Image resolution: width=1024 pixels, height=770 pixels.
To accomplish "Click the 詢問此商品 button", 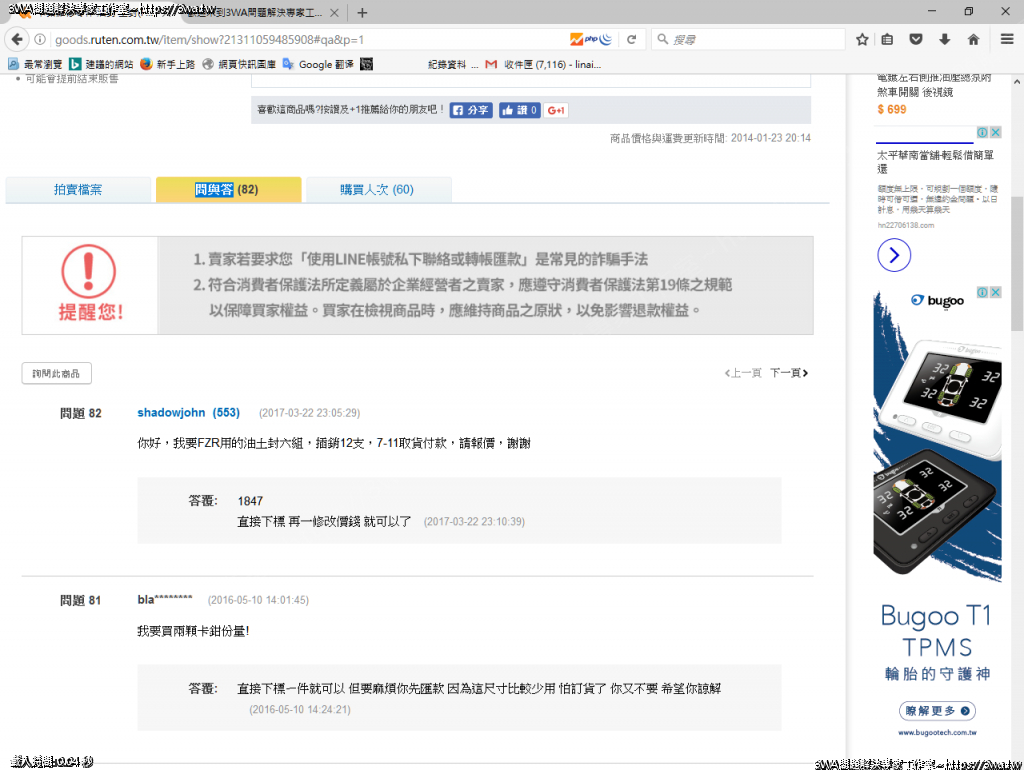I will pos(57,373).
